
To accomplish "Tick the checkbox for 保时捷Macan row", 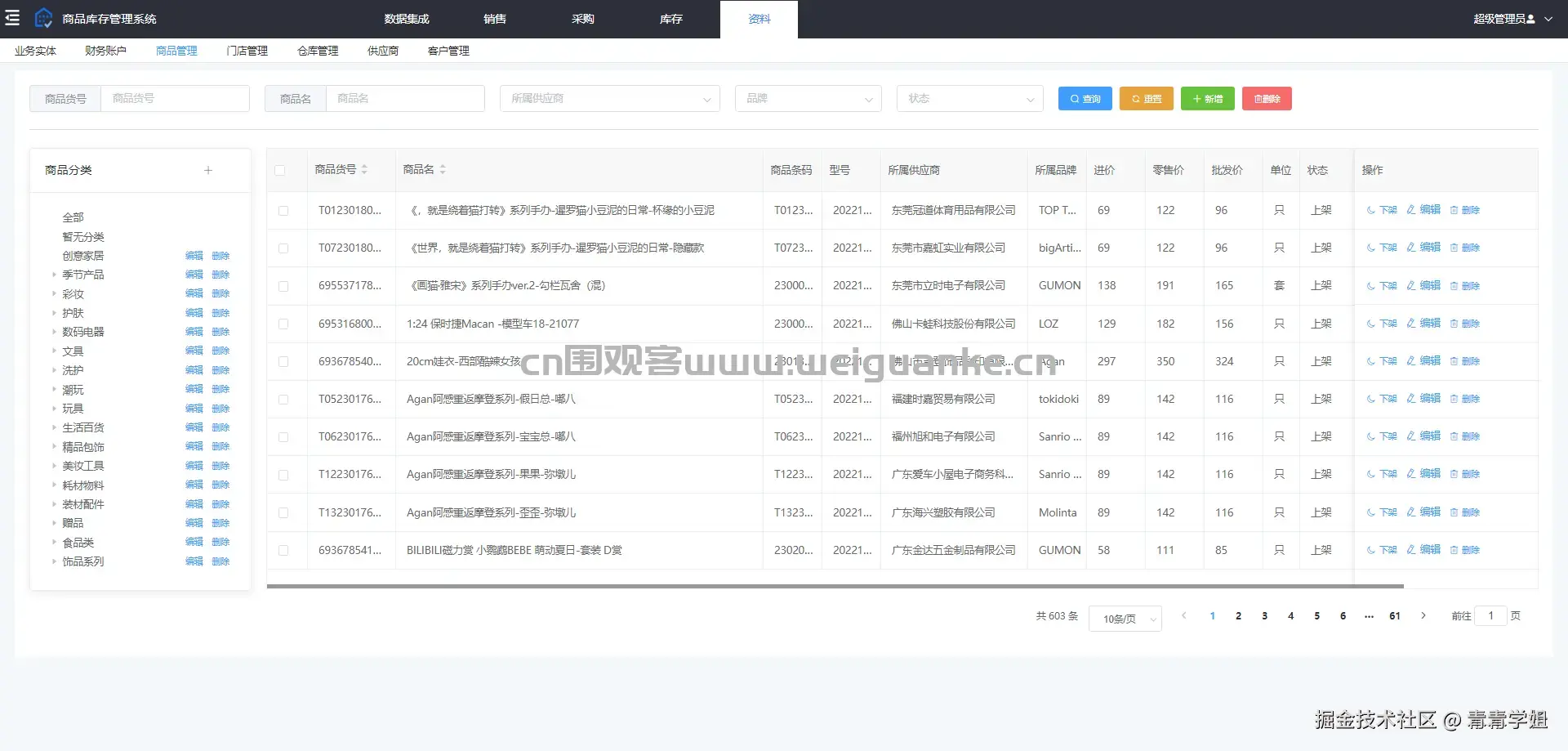I will click(x=283, y=324).
